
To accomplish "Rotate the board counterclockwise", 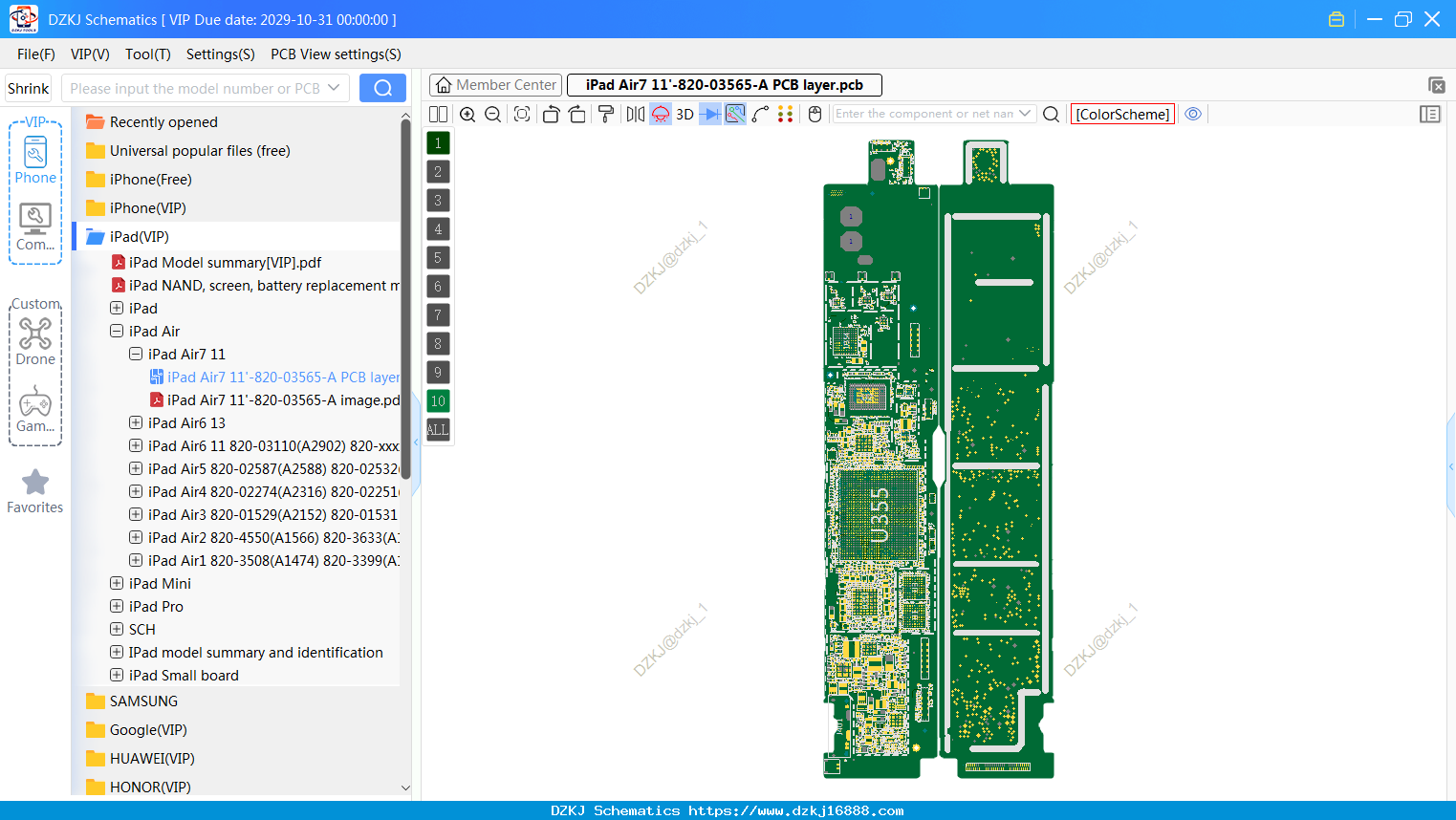I will pos(551,114).
